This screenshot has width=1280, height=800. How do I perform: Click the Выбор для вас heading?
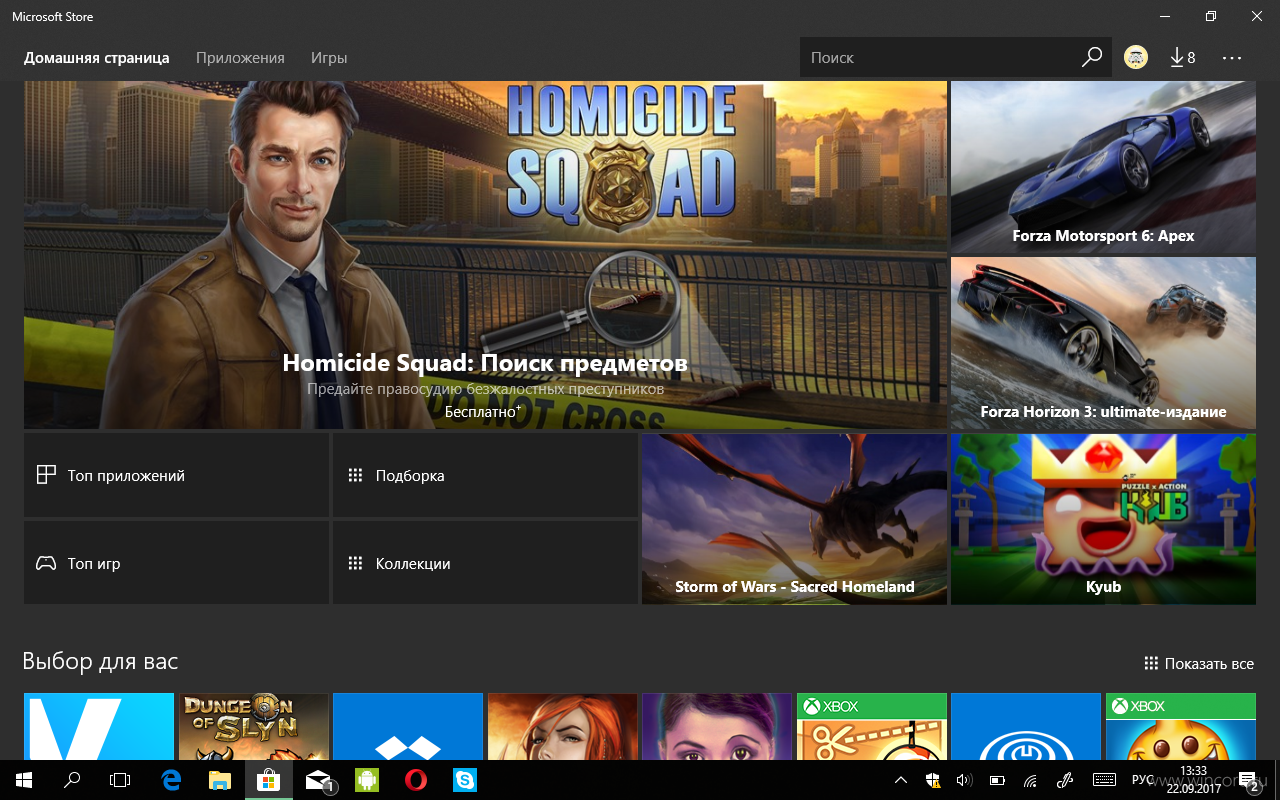[100, 661]
